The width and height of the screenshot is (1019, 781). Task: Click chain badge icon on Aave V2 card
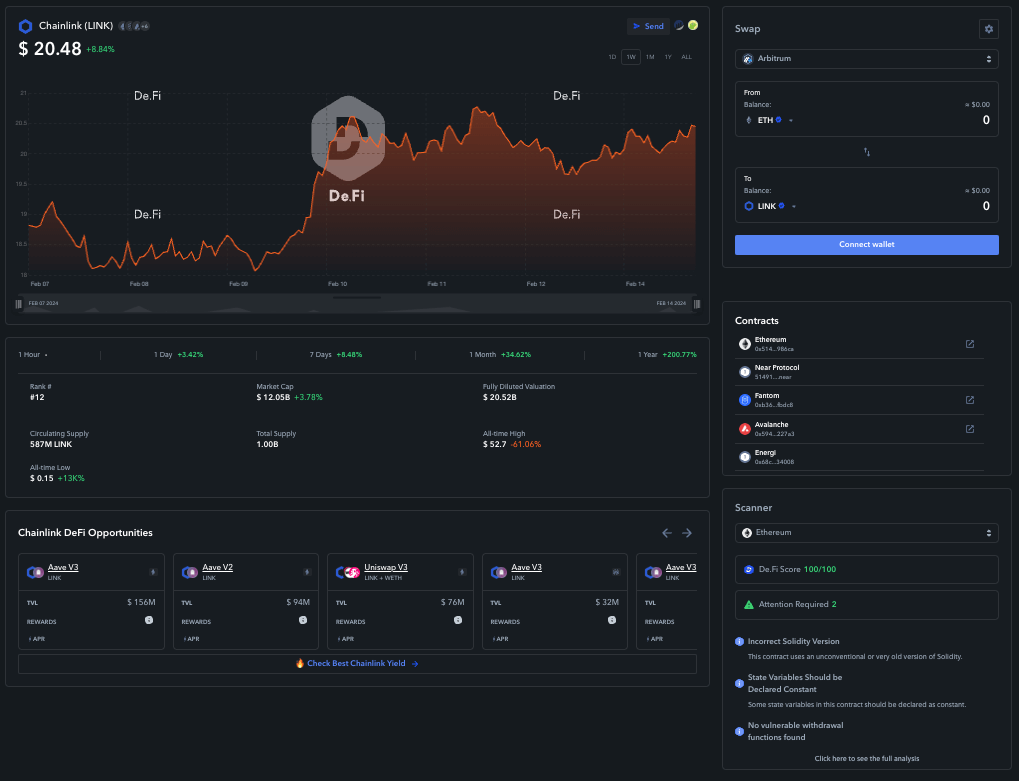click(307, 572)
